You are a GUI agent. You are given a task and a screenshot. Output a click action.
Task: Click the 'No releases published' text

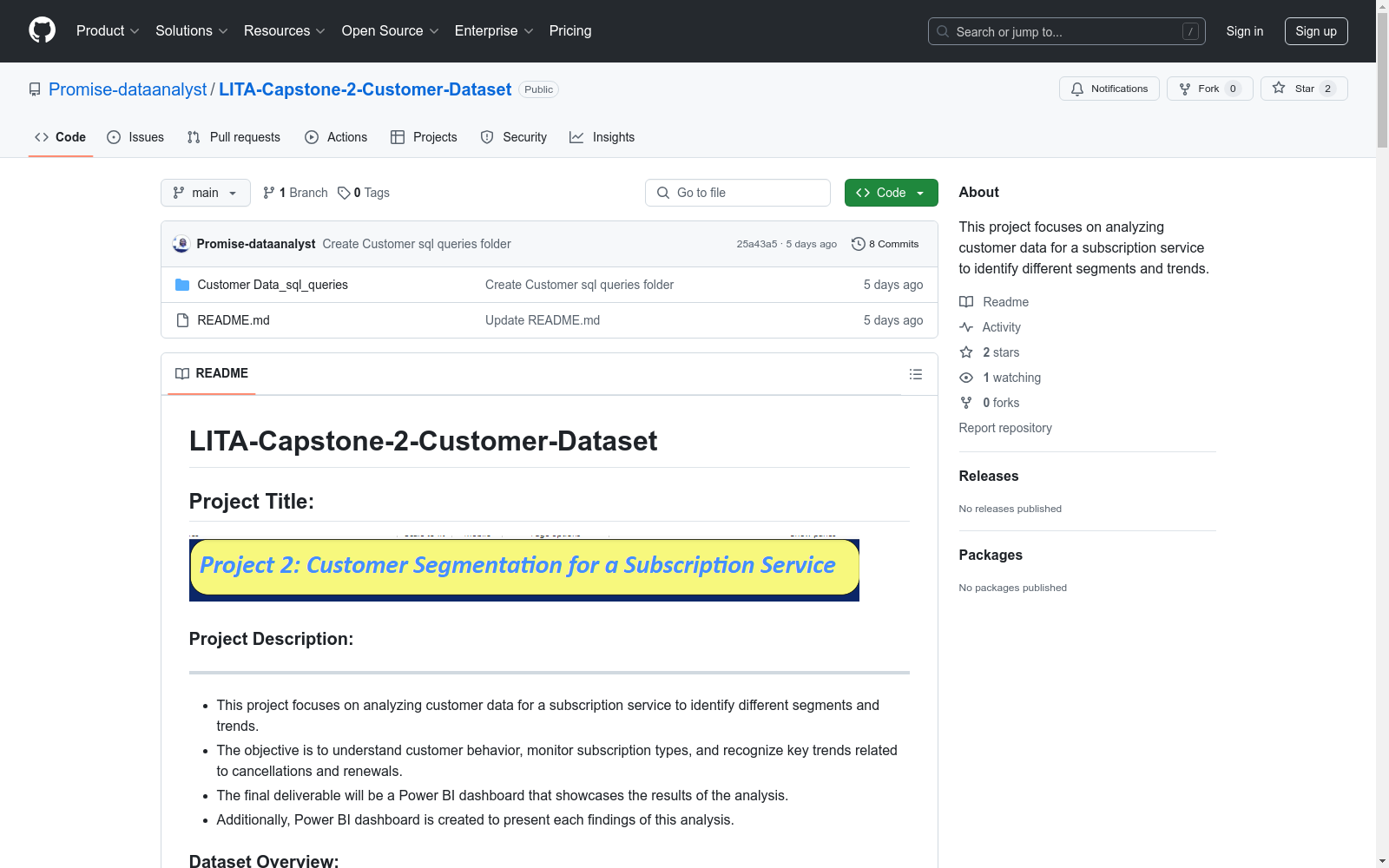click(x=1010, y=509)
